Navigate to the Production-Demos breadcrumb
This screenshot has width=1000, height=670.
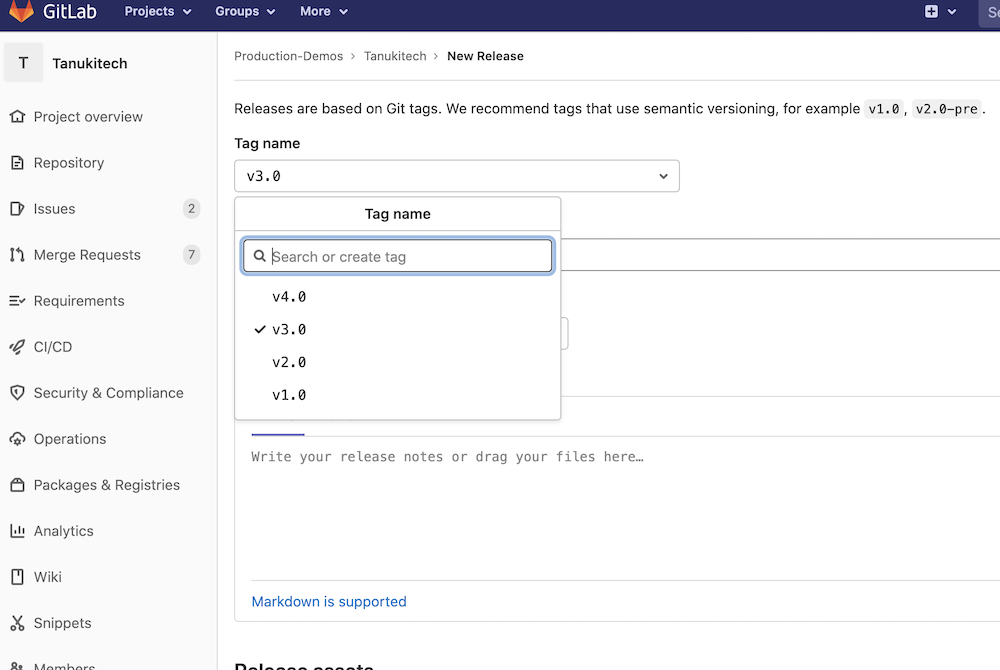(288, 56)
